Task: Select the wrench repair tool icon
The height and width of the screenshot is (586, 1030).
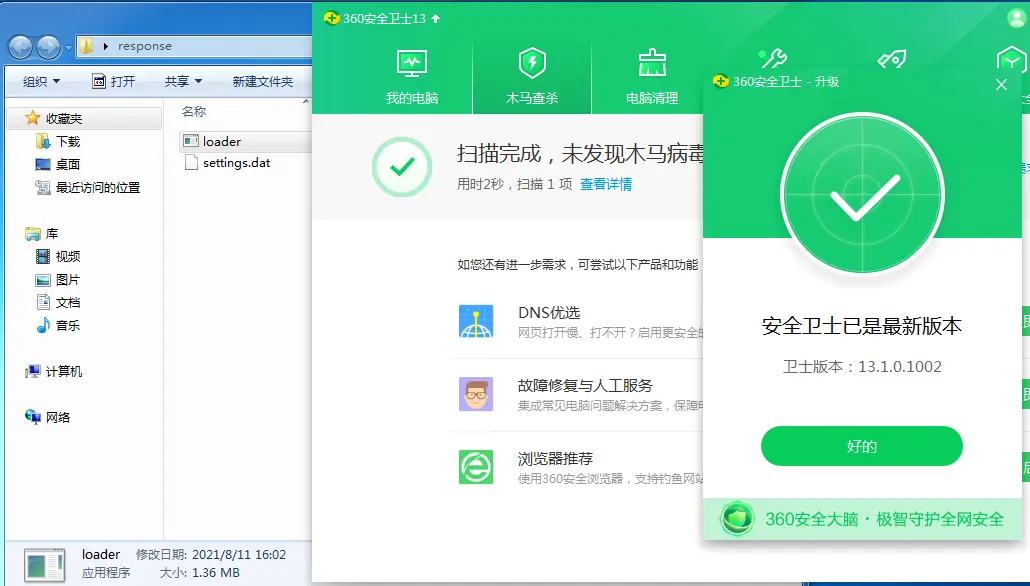Action: click(x=772, y=58)
